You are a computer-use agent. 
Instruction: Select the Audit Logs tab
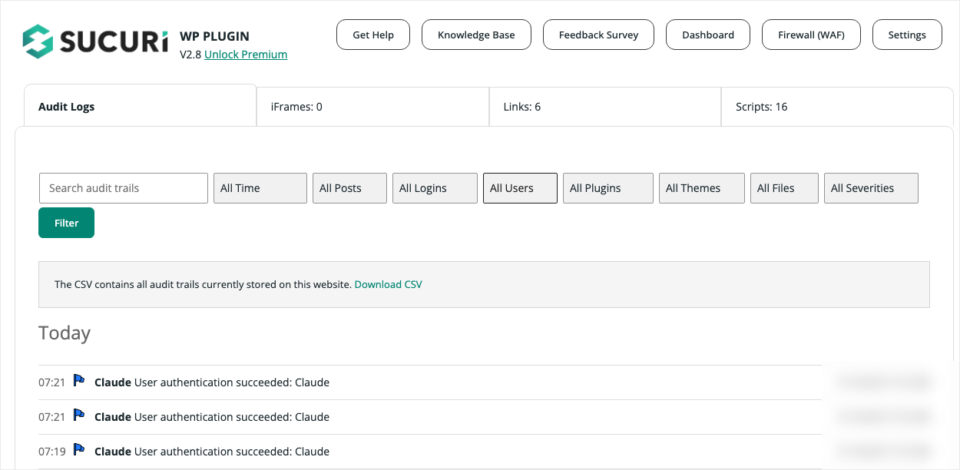(x=140, y=106)
